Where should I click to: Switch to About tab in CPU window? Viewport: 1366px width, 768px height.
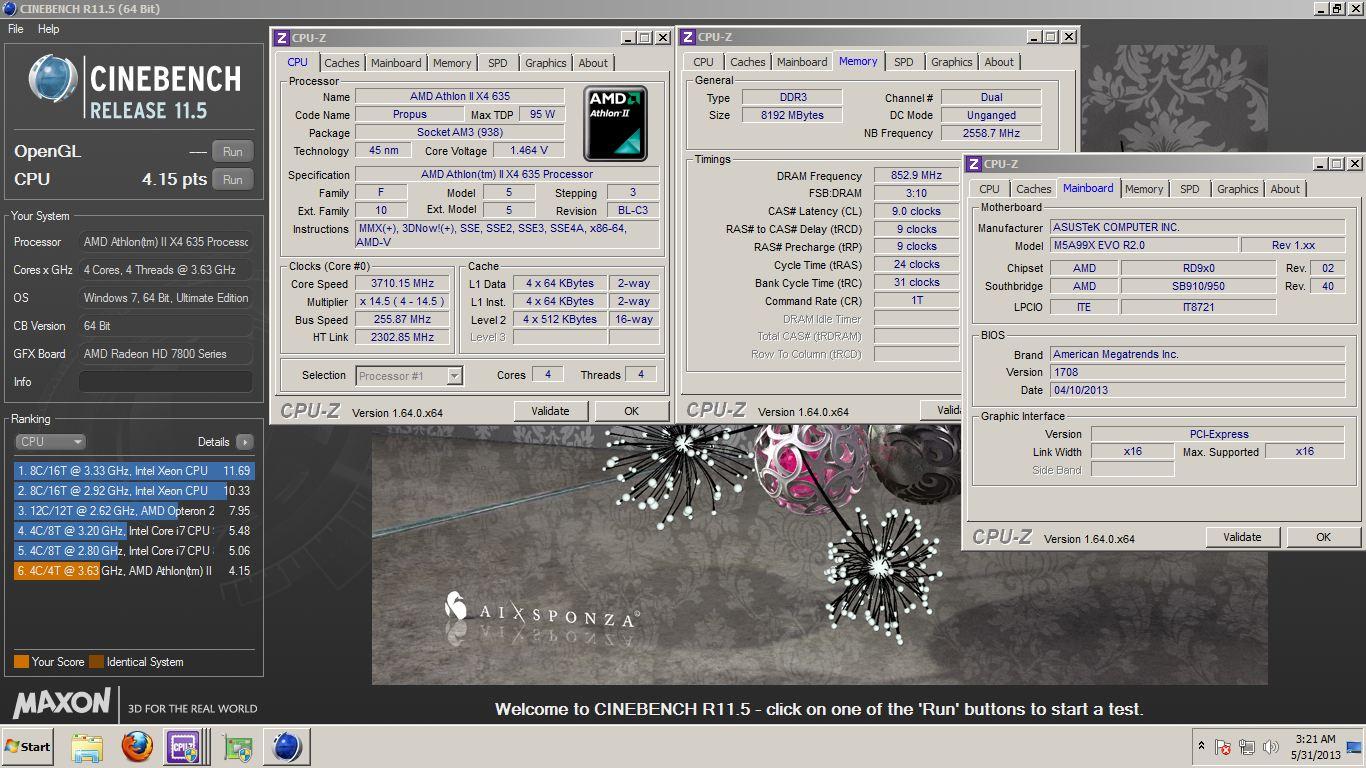[593, 63]
